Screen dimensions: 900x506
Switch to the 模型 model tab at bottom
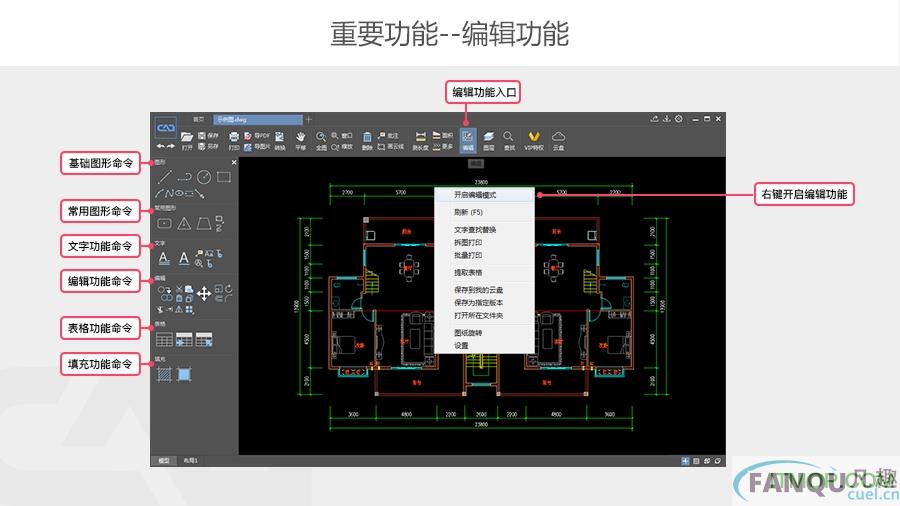tap(164, 461)
